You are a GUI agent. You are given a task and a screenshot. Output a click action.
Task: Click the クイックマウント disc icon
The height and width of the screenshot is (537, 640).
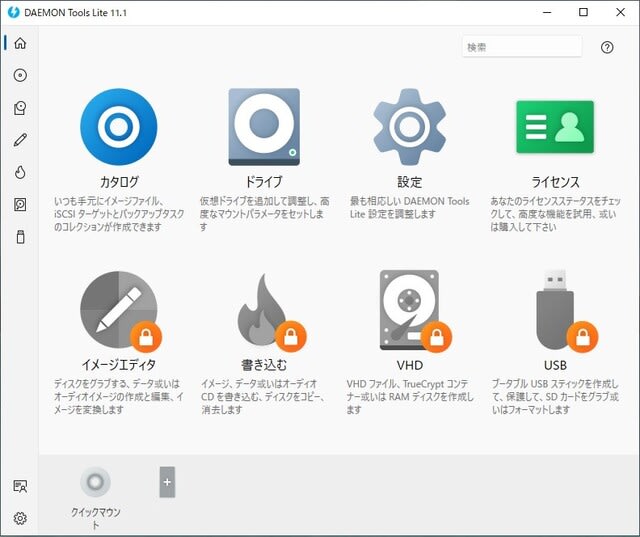[96, 482]
